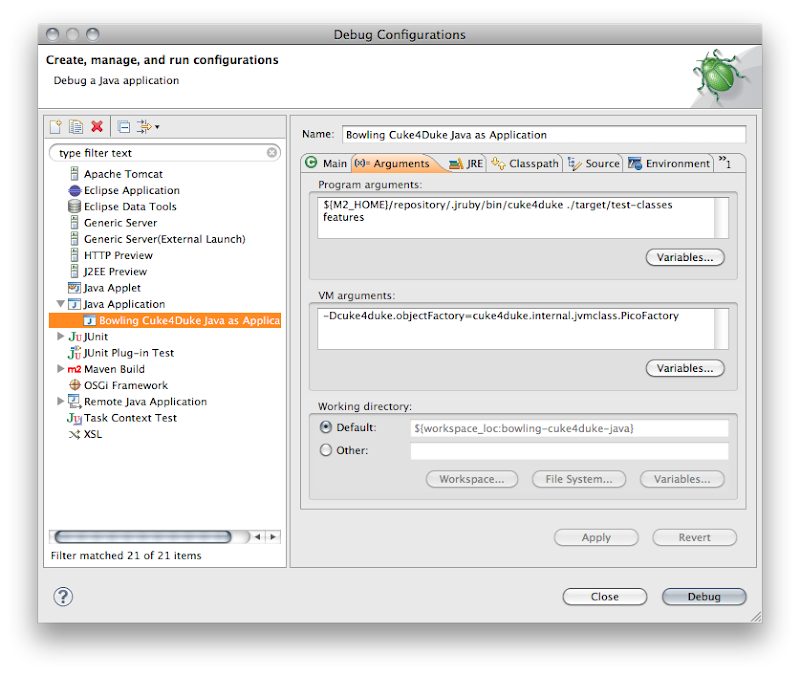Switch to the JRE tab
This screenshot has width=800, height=675.
pyautogui.click(x=466, y=163)
